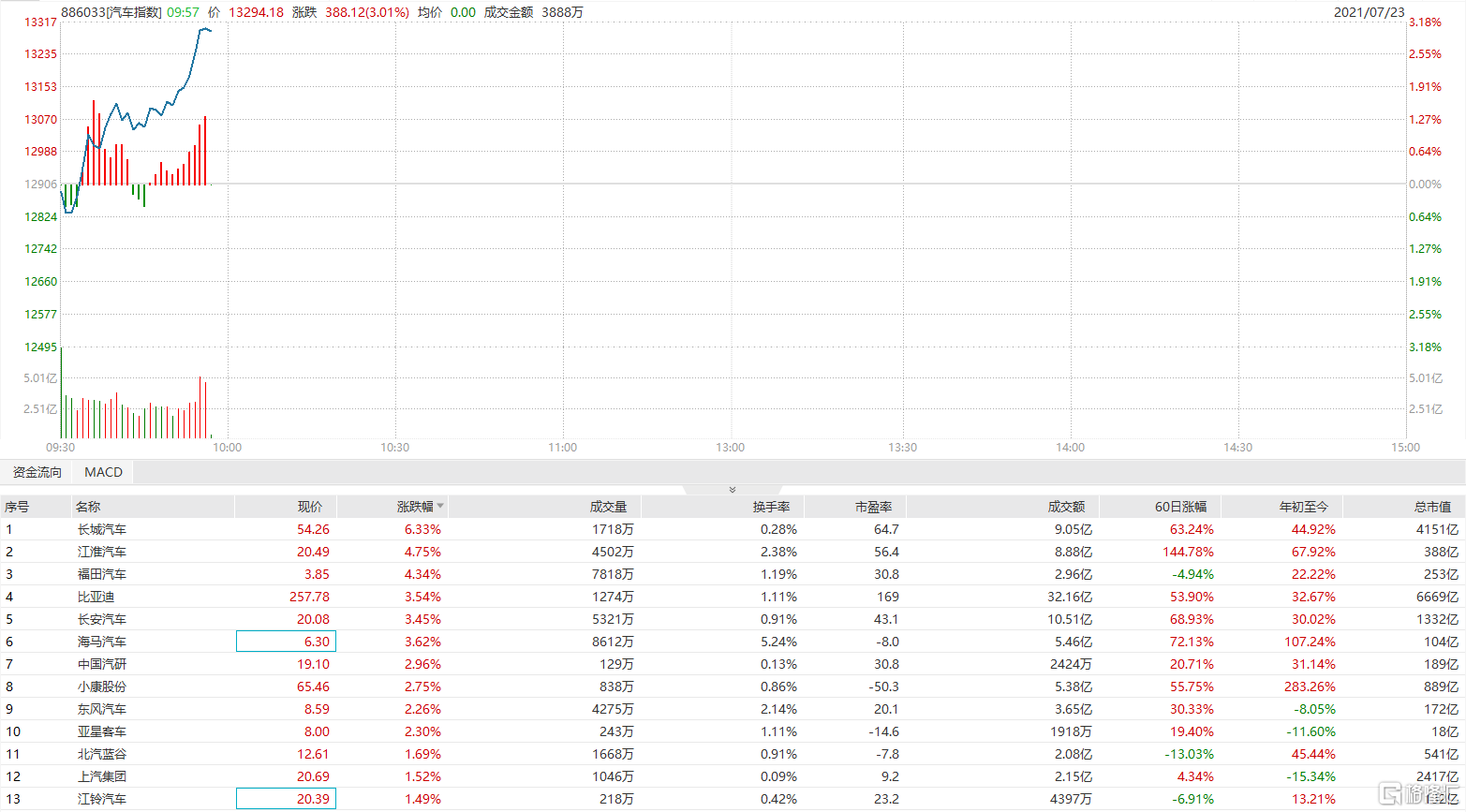The height and width of the screenshot is (812, 1466).
Task: Click the 388.12(3.01%) change value
Action: click(x=367, y=12)
